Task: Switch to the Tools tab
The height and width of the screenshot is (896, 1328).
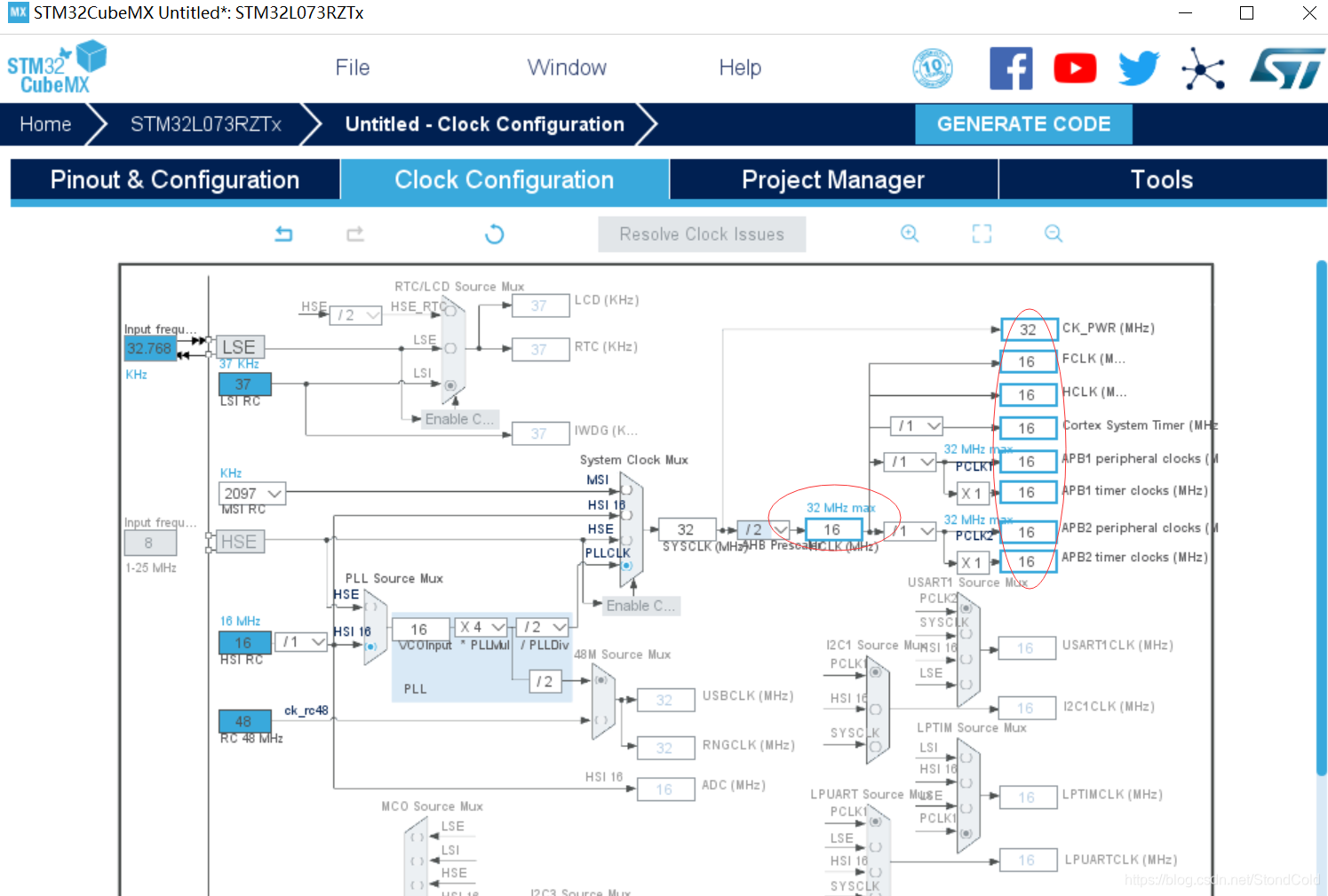Action: (1162, 179)
